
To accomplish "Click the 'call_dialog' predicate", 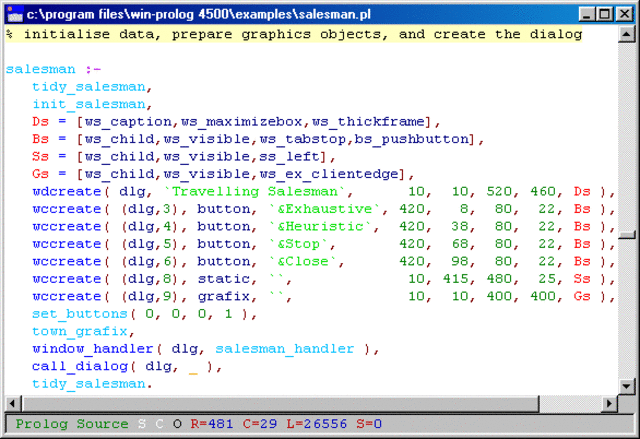I will tap(80, 367).
